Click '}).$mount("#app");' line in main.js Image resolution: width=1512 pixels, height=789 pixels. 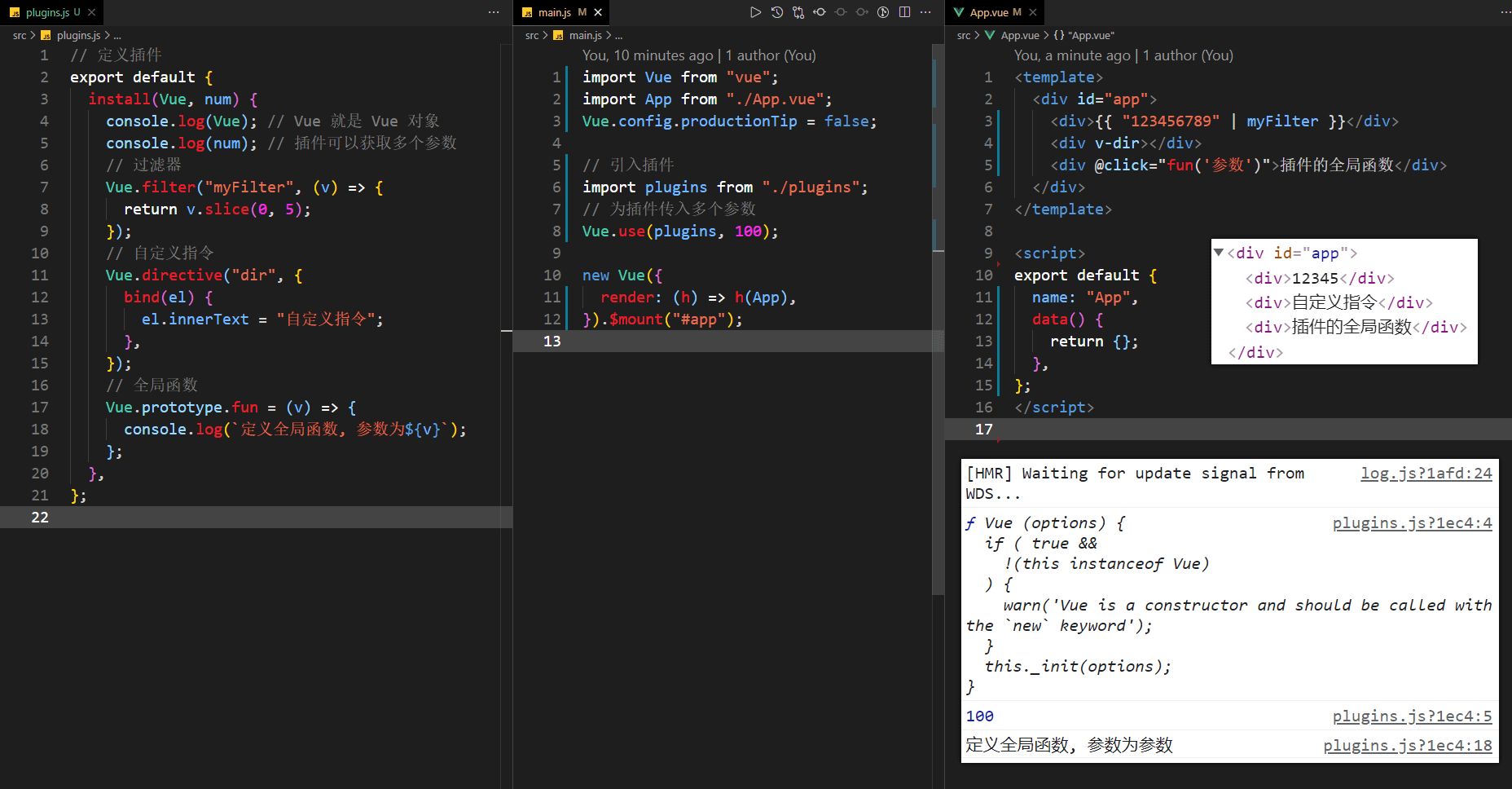tap(662, 319)
